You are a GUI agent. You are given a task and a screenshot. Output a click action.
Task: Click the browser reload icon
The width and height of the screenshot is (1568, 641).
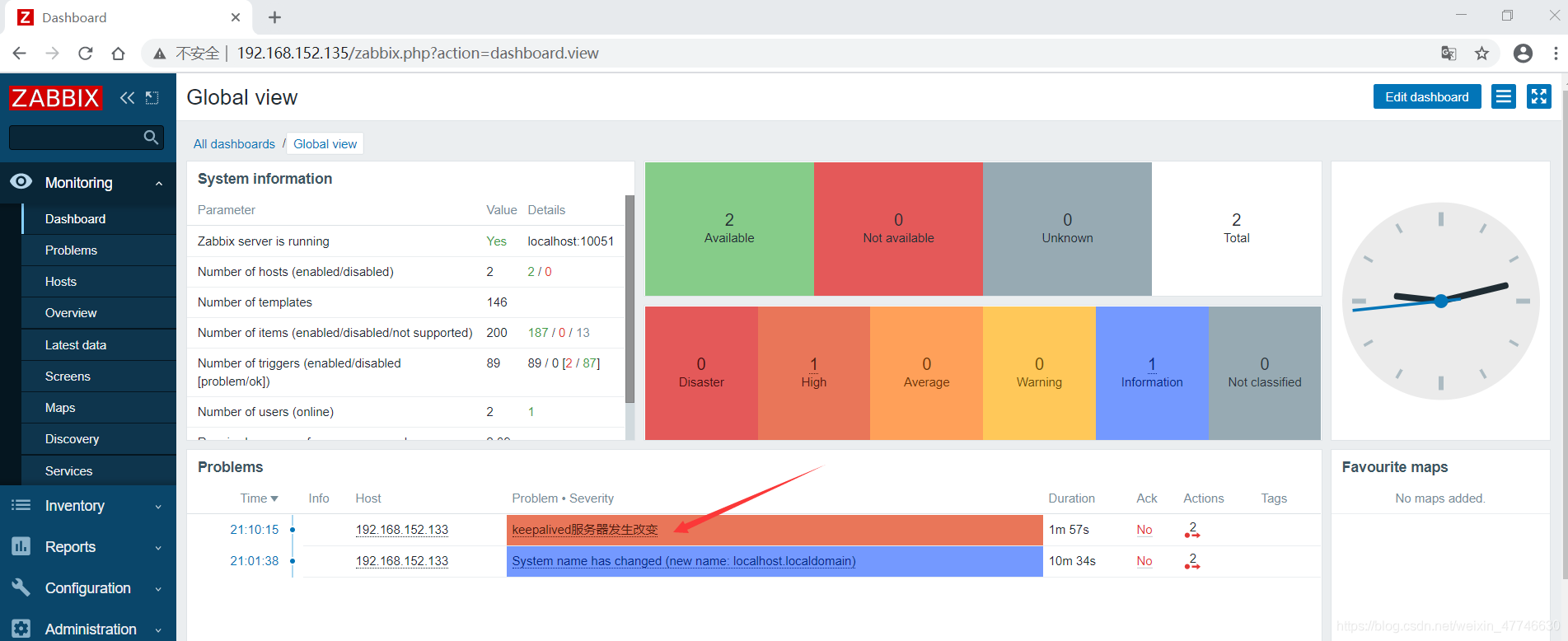click(85, 54)
